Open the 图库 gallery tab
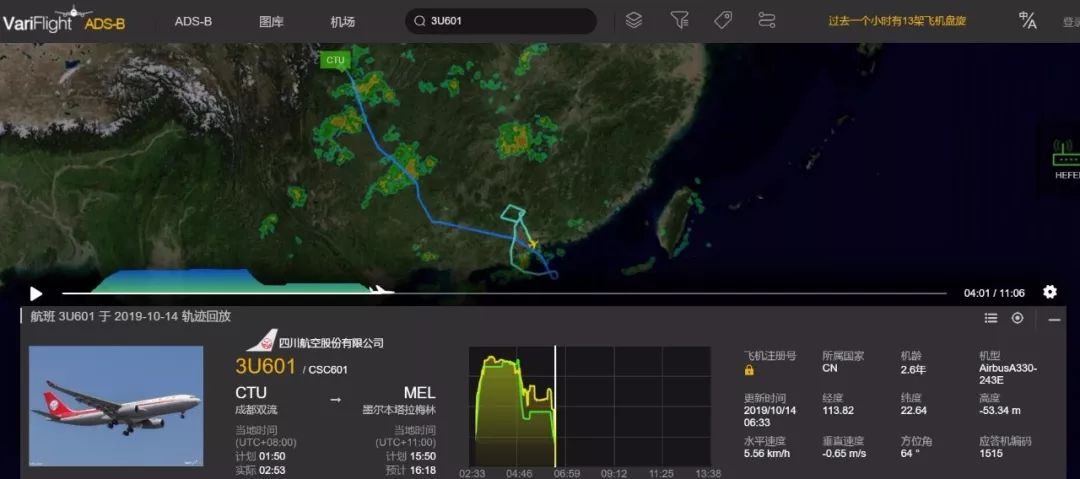 pyautogui.click(x=271, y=21)
